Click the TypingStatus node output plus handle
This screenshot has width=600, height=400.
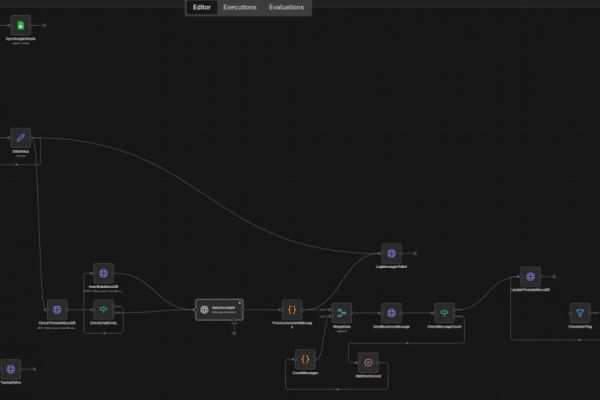(34, 369)
